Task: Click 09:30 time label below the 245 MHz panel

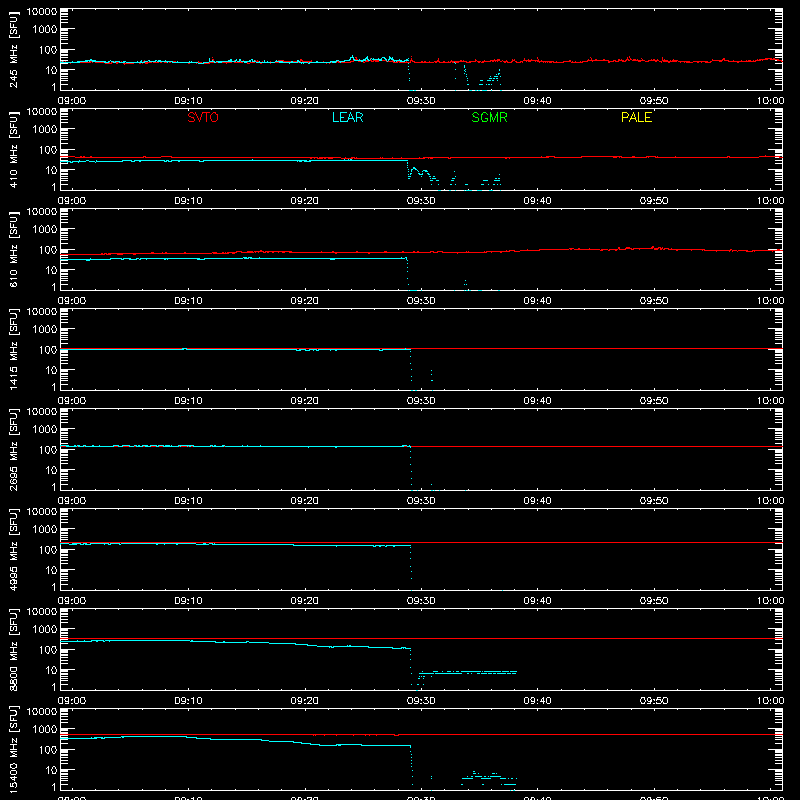Action: pos(421,101)
